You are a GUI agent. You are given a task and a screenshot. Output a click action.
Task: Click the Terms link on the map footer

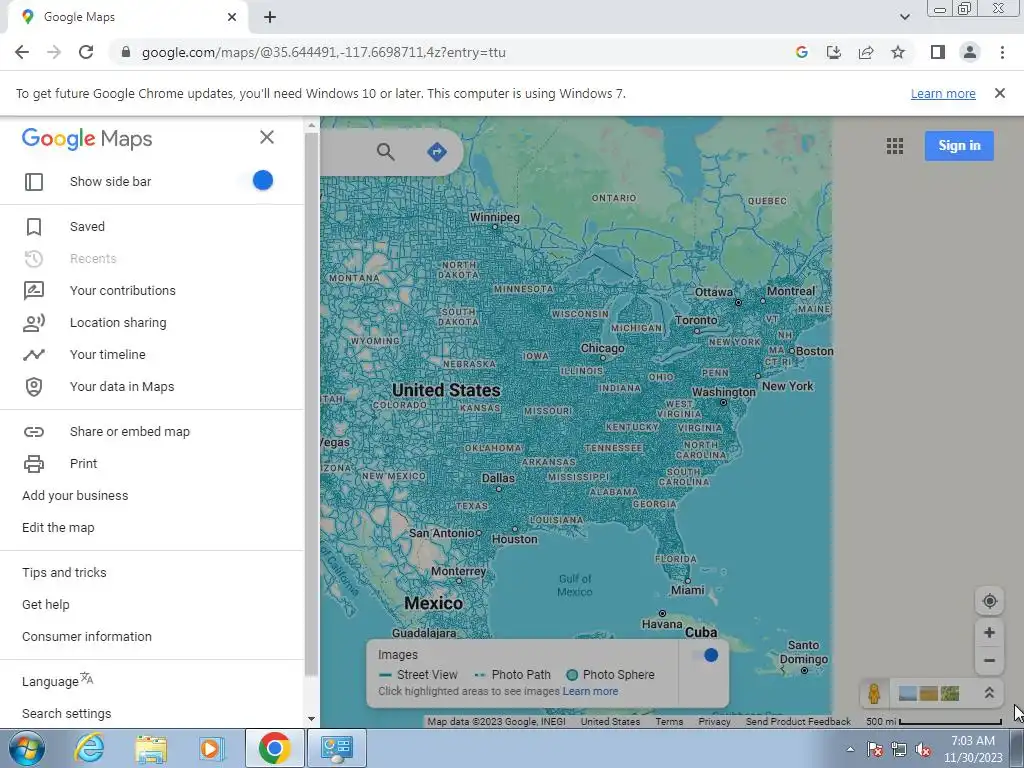click(669, 722)
